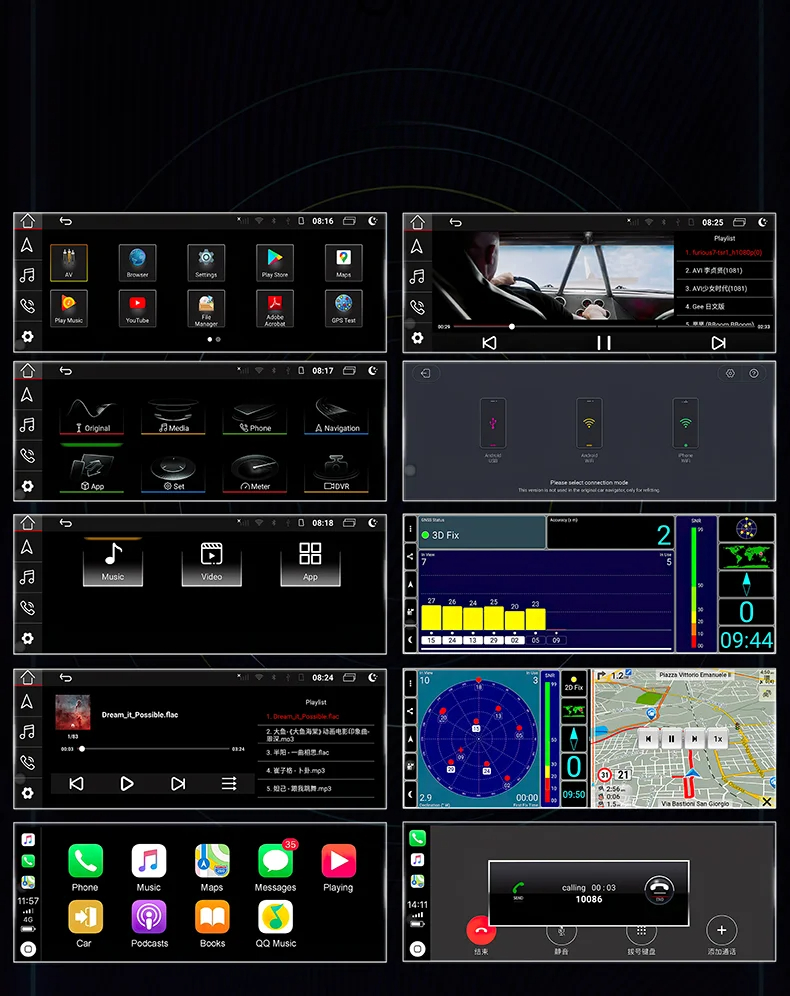Open the CarPlay Books app
This screenshot has width=790, height=996.
(212, 924)
